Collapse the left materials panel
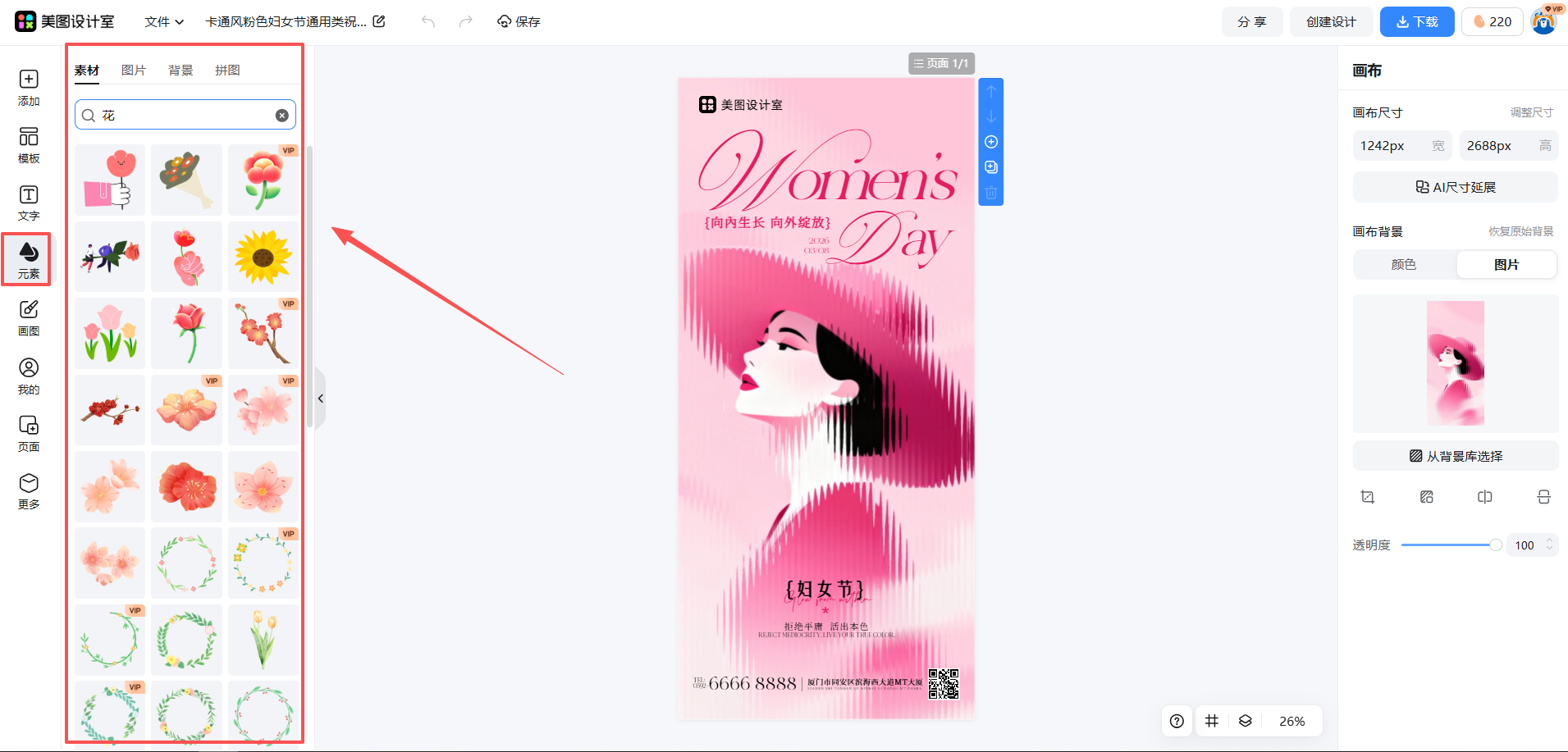Viewport: 1568px width, 752px height. click(x=321, y=399)
